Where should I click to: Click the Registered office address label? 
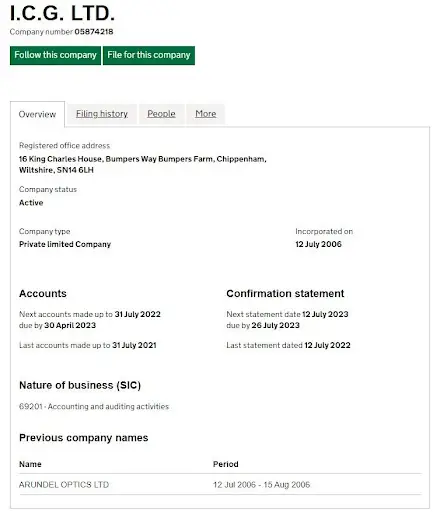click(64, 146)
